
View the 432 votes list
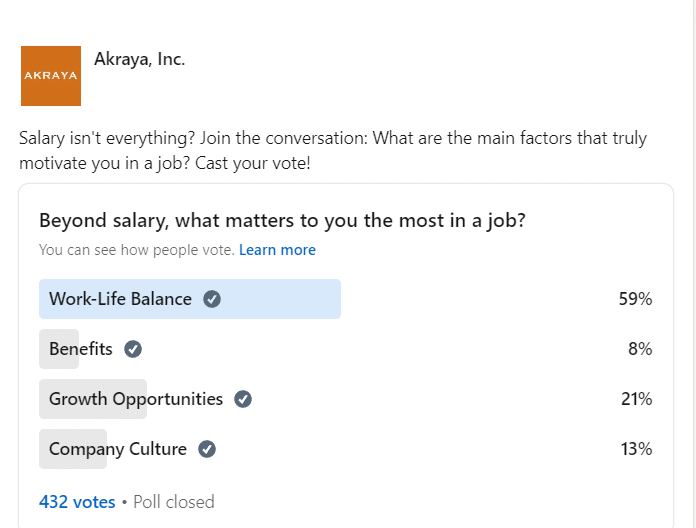(x=77, y=502)
